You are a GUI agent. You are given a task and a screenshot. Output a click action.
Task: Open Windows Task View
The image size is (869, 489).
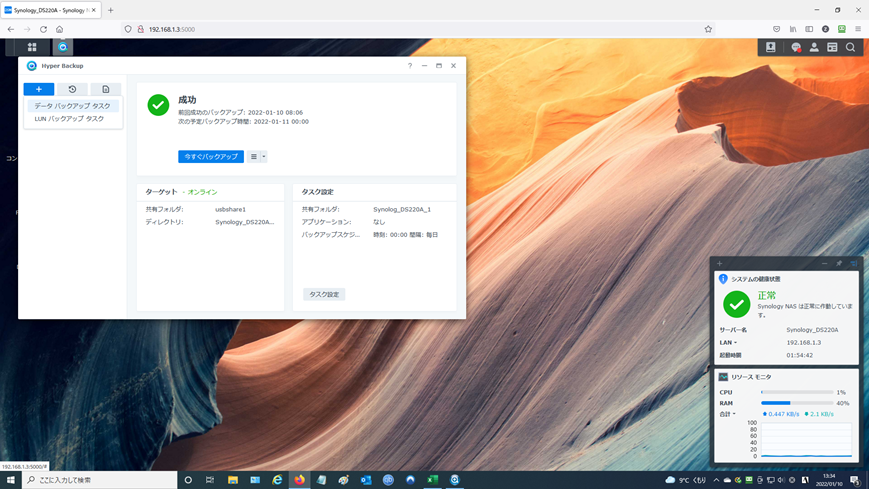pos(209,480)
